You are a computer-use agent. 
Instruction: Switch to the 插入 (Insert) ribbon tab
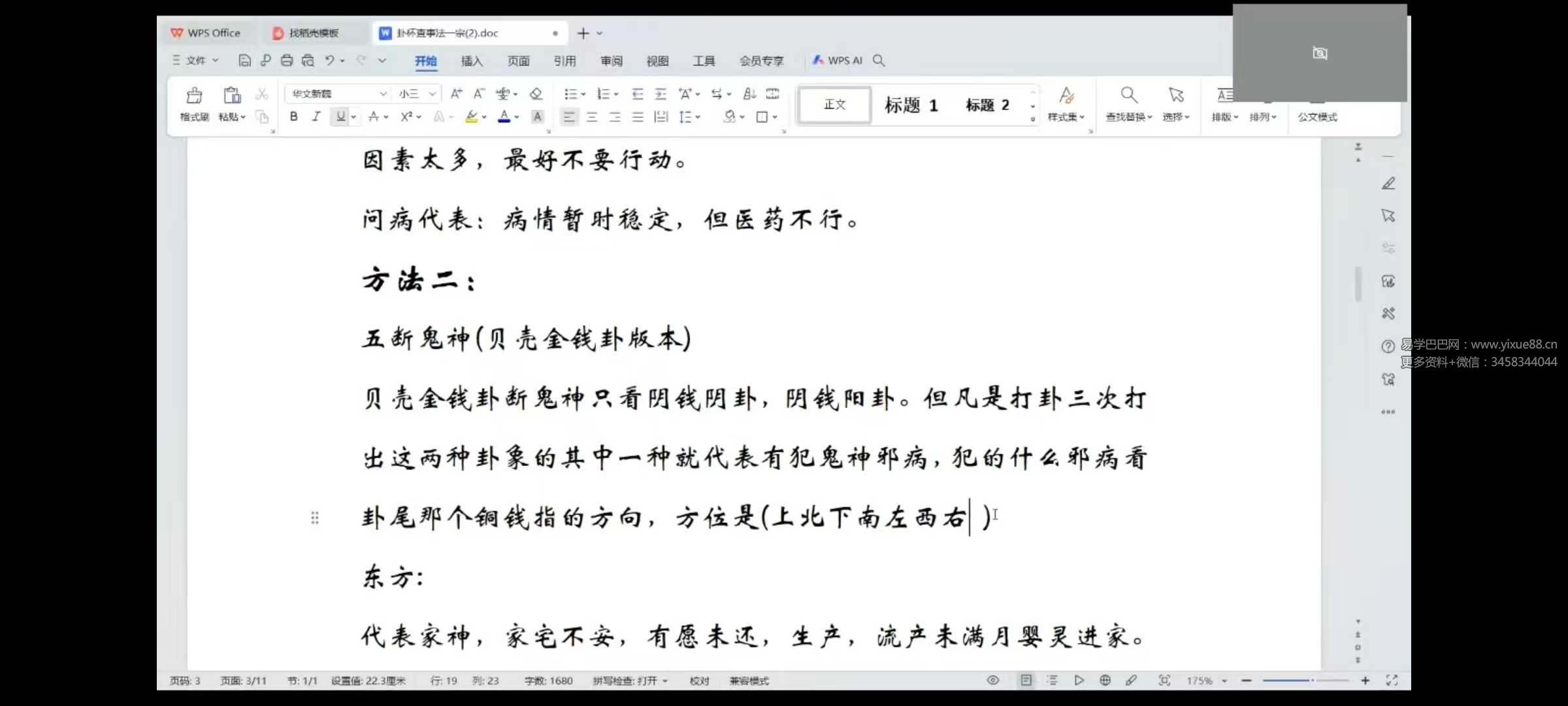click(x=472, y=61)
